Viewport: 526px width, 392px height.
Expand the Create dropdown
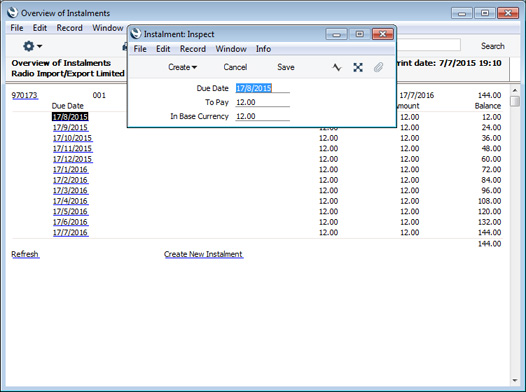coord(182,67)
